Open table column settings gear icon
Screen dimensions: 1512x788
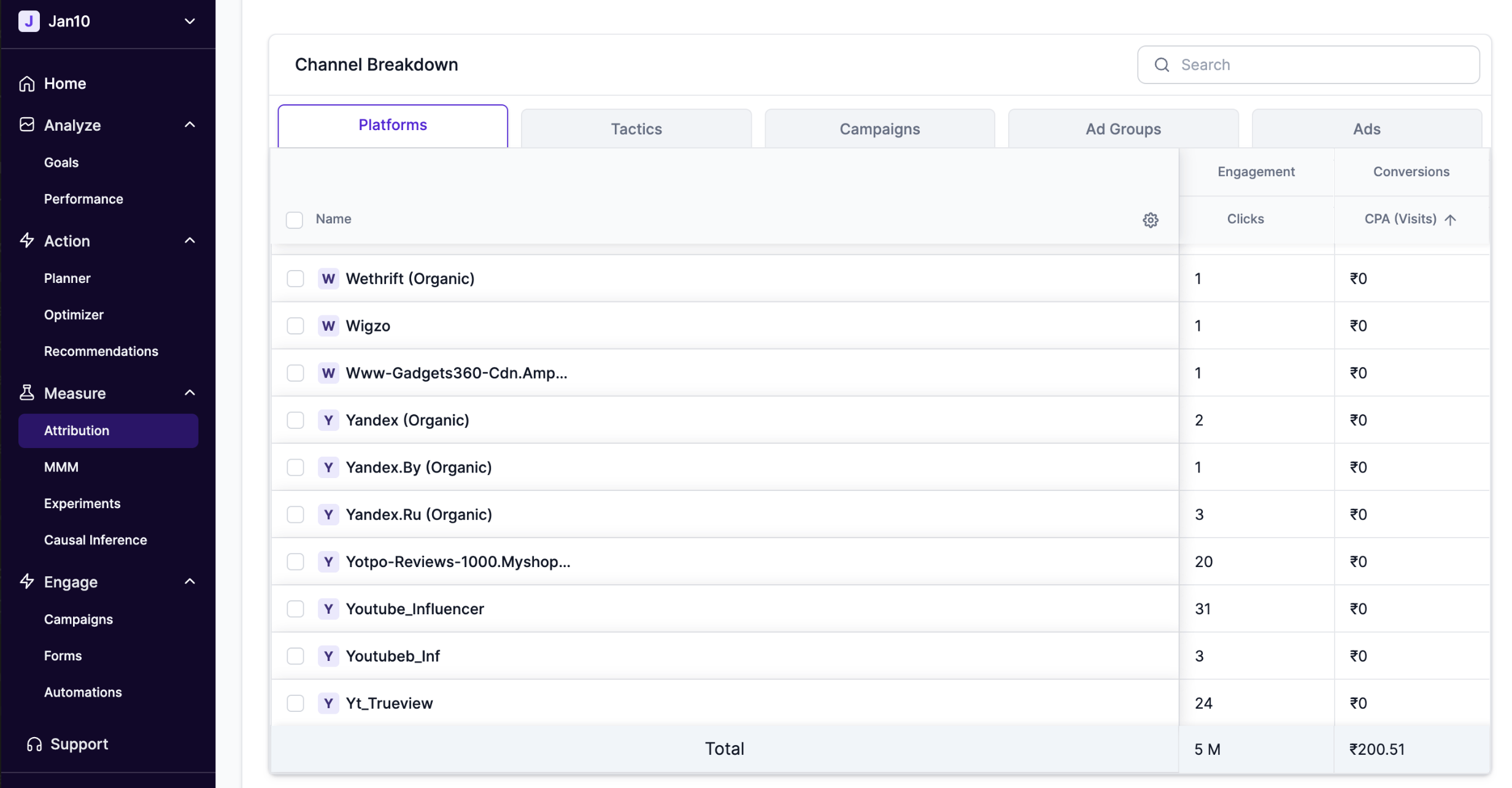[x=1150, y=220]
